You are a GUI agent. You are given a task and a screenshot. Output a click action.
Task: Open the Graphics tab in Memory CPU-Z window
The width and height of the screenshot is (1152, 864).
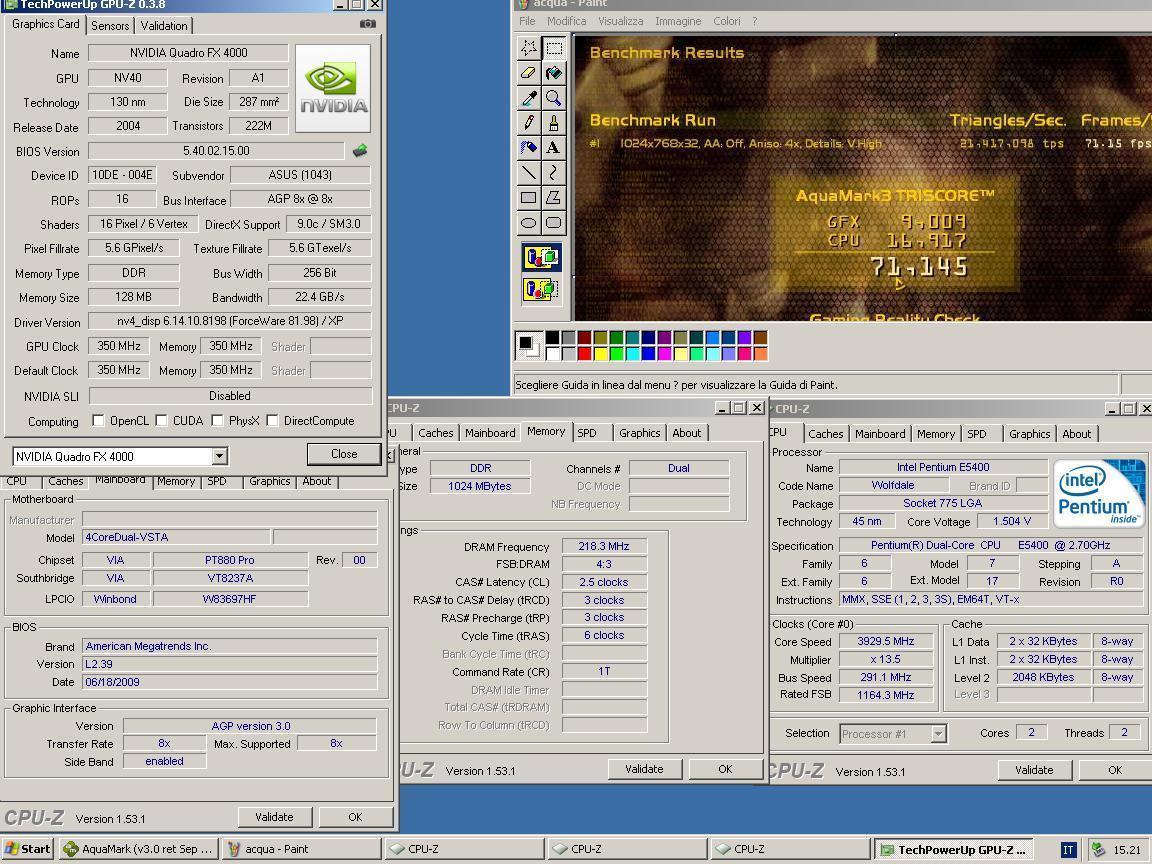point(639,433)
